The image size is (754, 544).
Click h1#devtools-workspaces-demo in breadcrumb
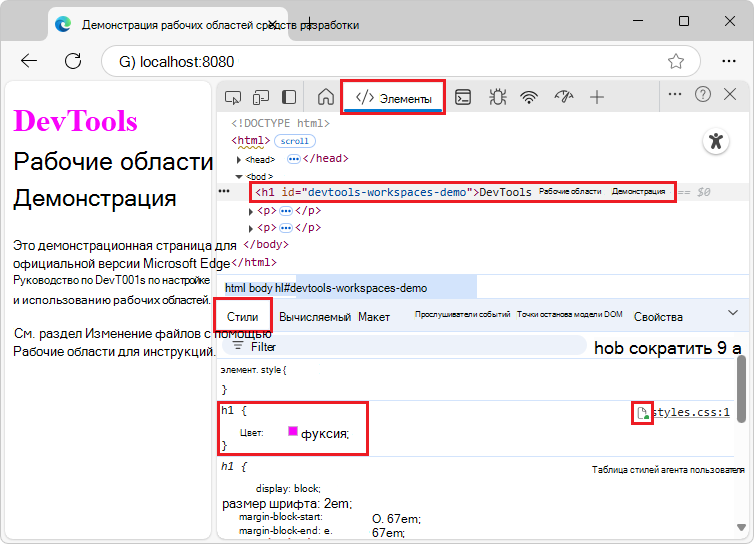tap(351, 288)
